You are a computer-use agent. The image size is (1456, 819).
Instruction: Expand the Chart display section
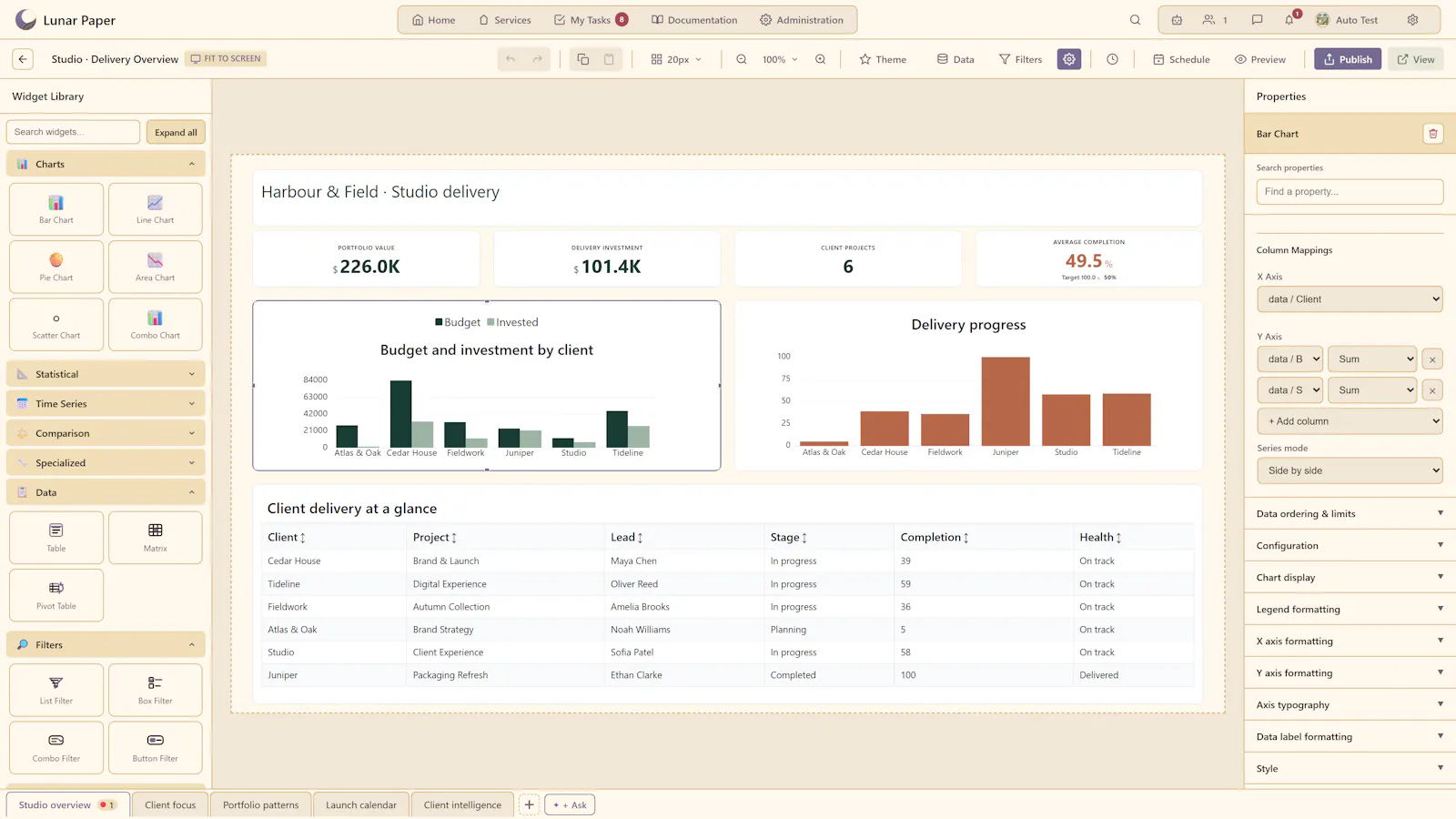pos(1350,577)
